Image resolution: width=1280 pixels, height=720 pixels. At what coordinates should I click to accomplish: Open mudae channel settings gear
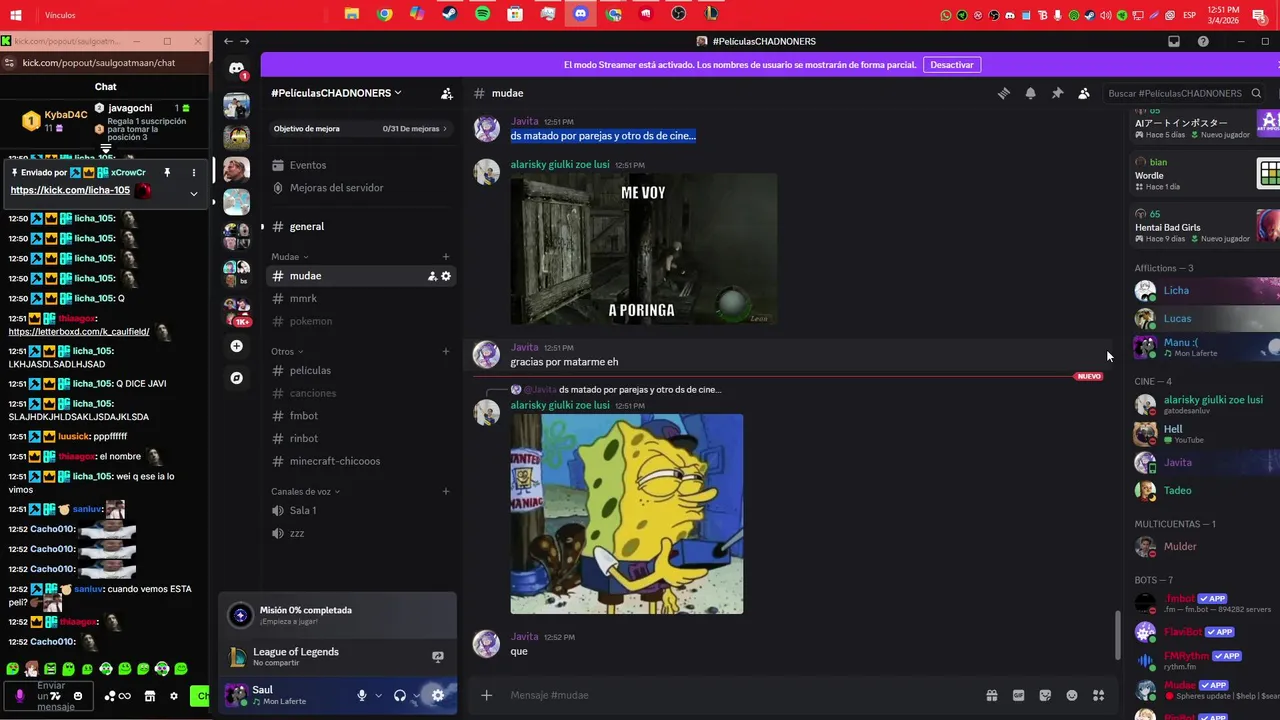pyautogui.click(x=446, y=276)
